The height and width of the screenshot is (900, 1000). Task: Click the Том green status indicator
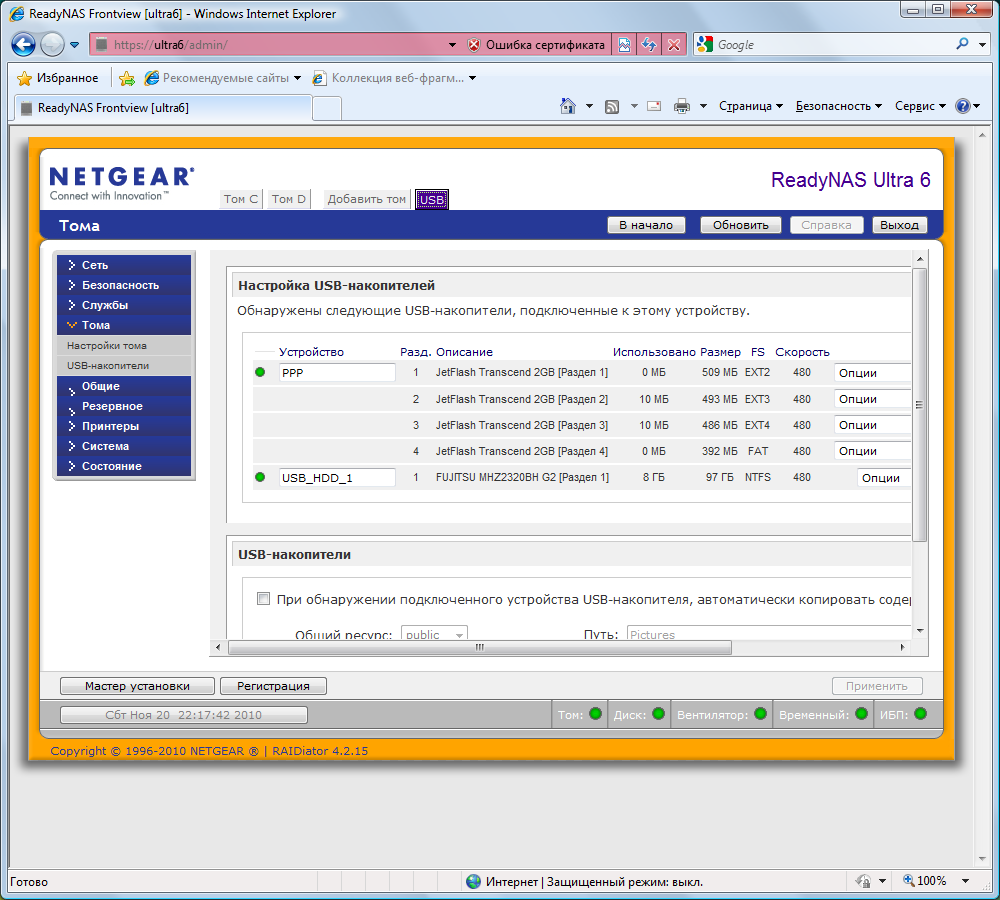[596, 714]
